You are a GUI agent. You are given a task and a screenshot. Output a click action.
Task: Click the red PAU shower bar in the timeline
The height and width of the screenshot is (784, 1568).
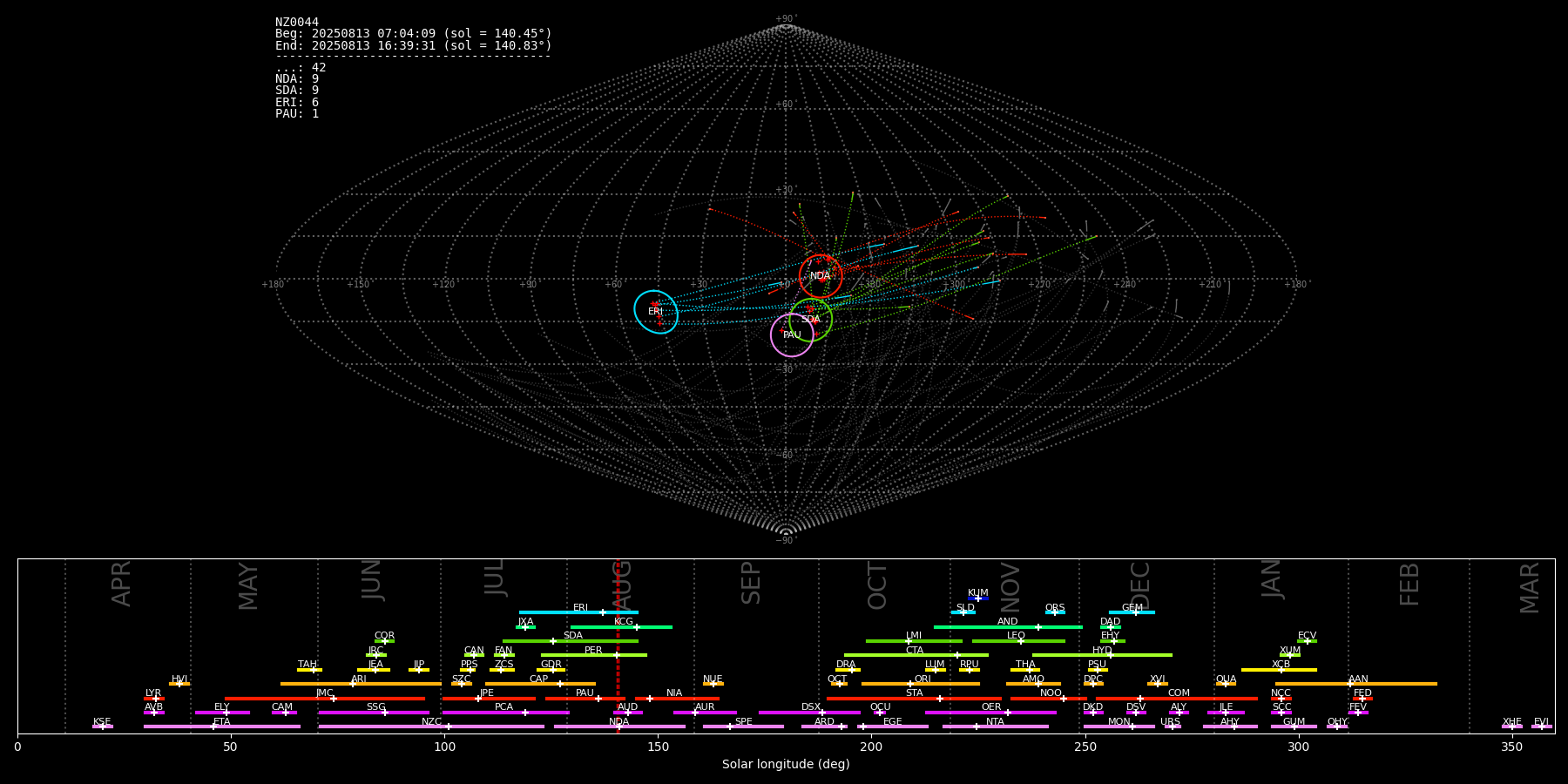(x=585, y=699)
